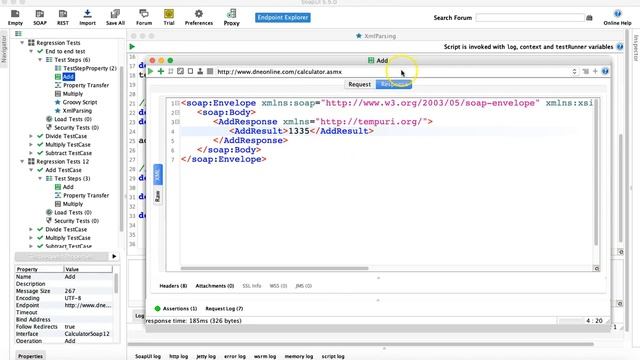Select Load Tests (0) under End to end test
The image size is (640, 360).
69,119
